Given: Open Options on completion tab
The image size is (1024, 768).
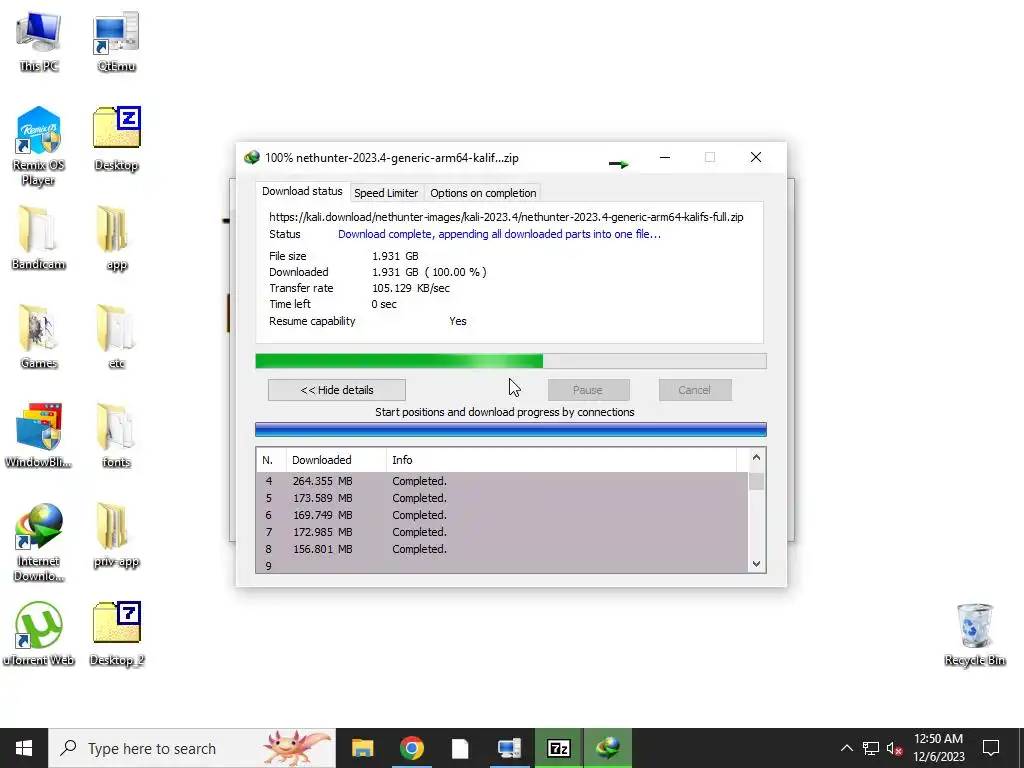Looking at the screenshot, I should click(x=483, y=193).
